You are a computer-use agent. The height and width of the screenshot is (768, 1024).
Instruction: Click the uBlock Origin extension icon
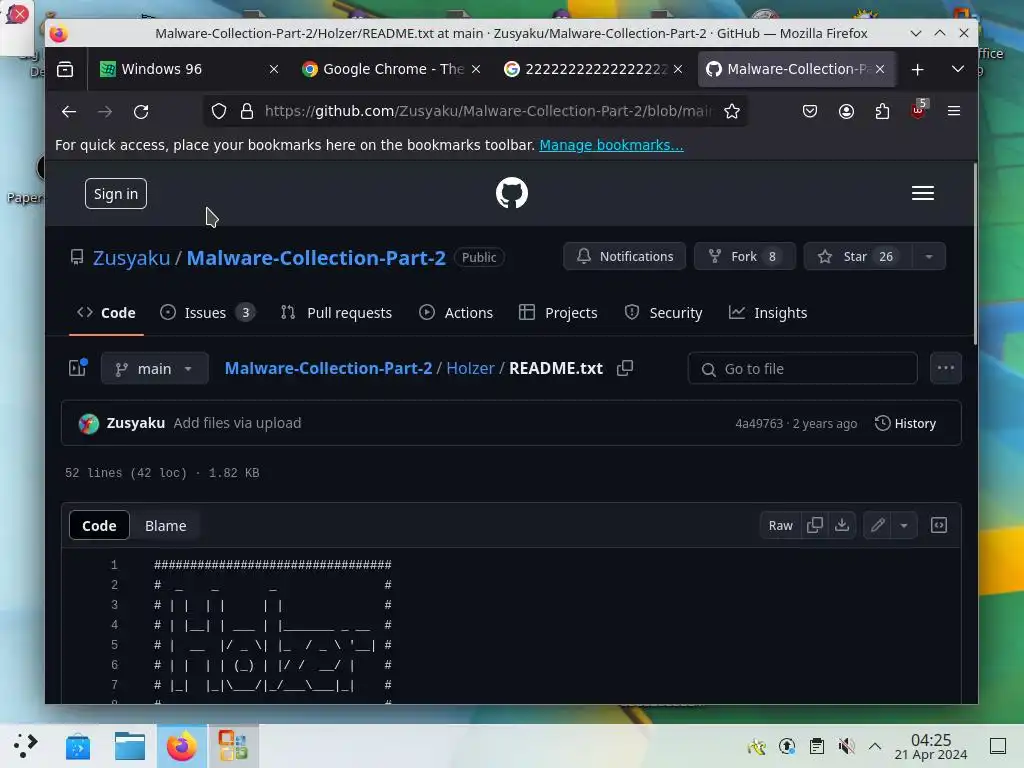click(x=918, y=110)
